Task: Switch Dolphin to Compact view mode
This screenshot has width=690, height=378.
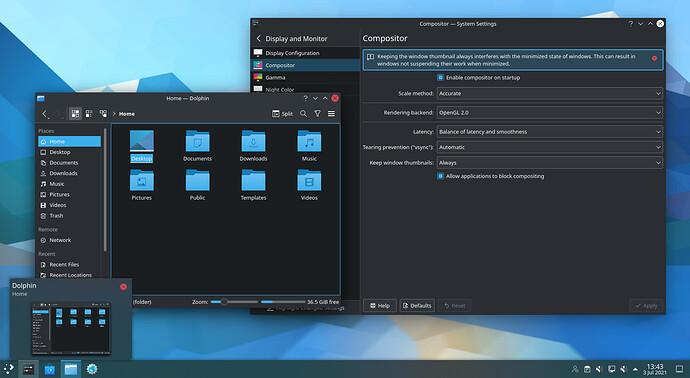Action: pos(89,114)
